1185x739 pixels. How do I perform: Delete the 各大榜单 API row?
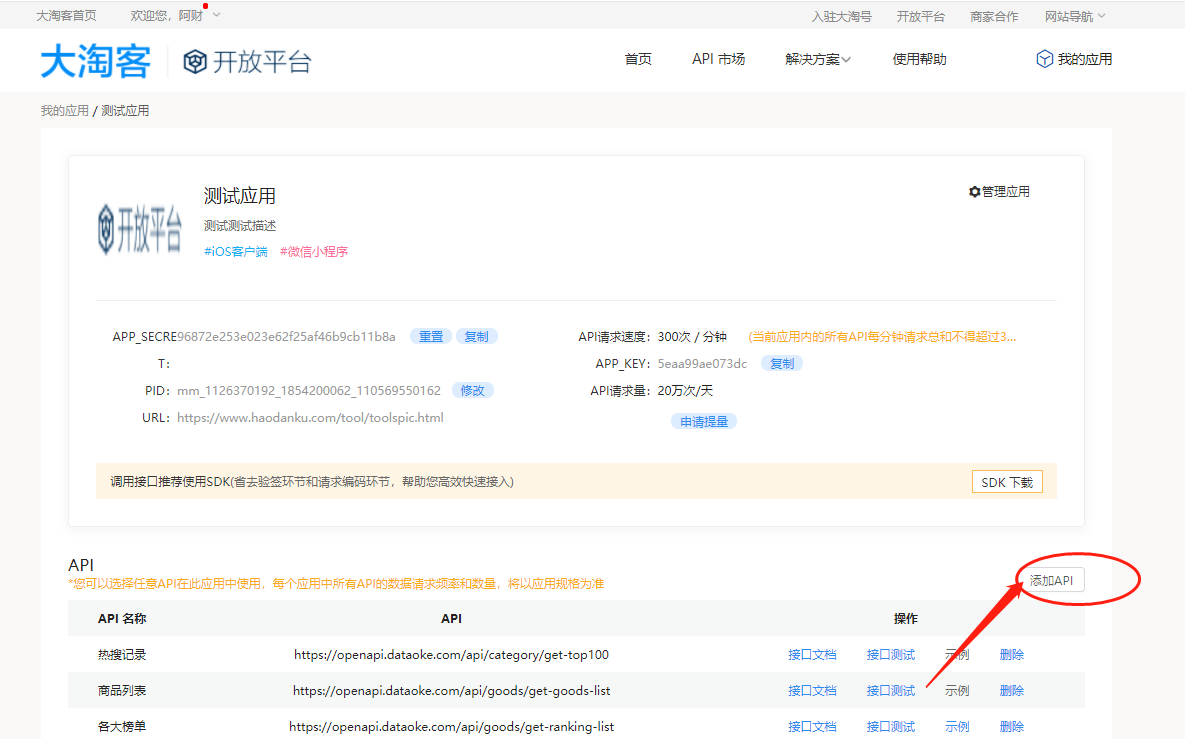[1011, 727]
